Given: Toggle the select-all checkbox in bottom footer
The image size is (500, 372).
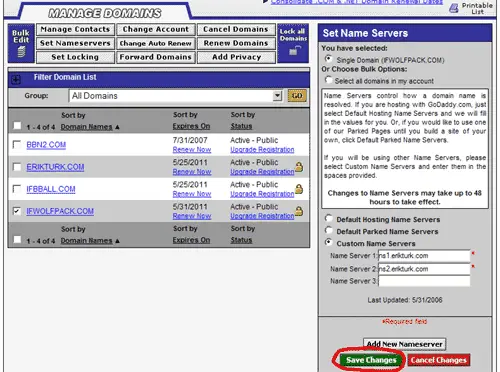Looking at the screenshot, I should (x=17, y=239).
